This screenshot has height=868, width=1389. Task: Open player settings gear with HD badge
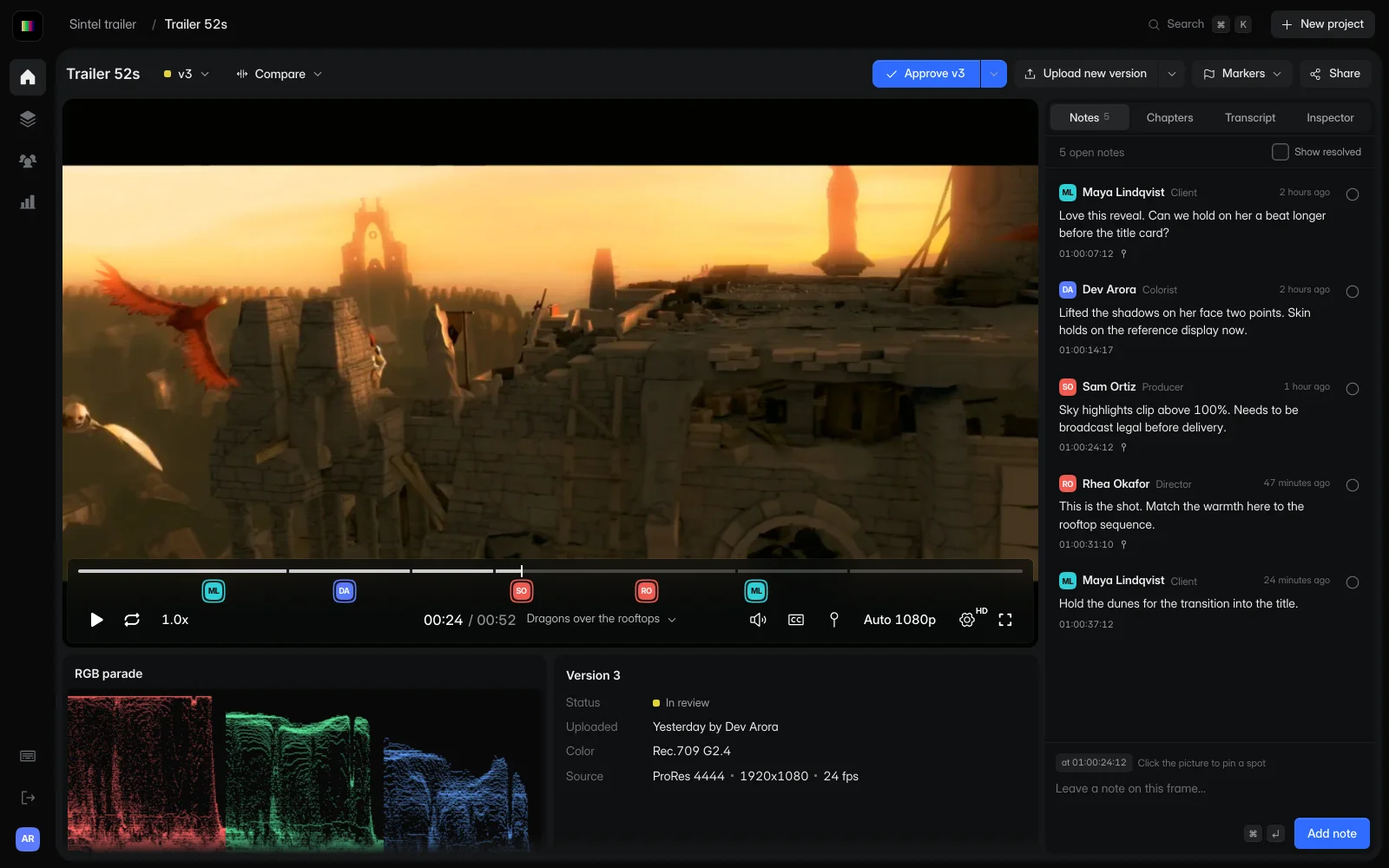click(967, 620)
